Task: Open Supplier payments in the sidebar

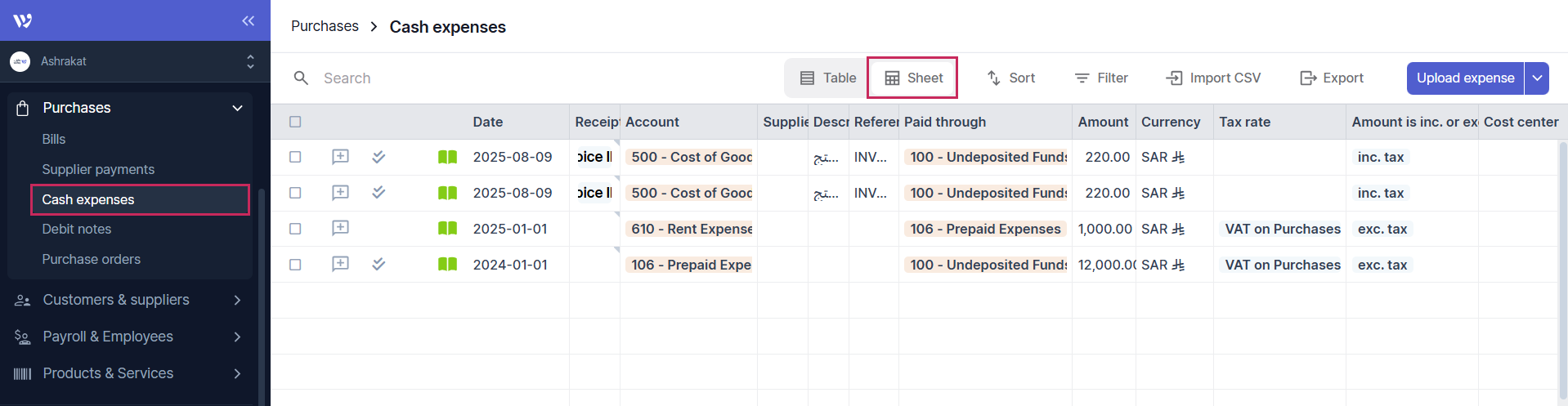Action: (x=98, y=169)
